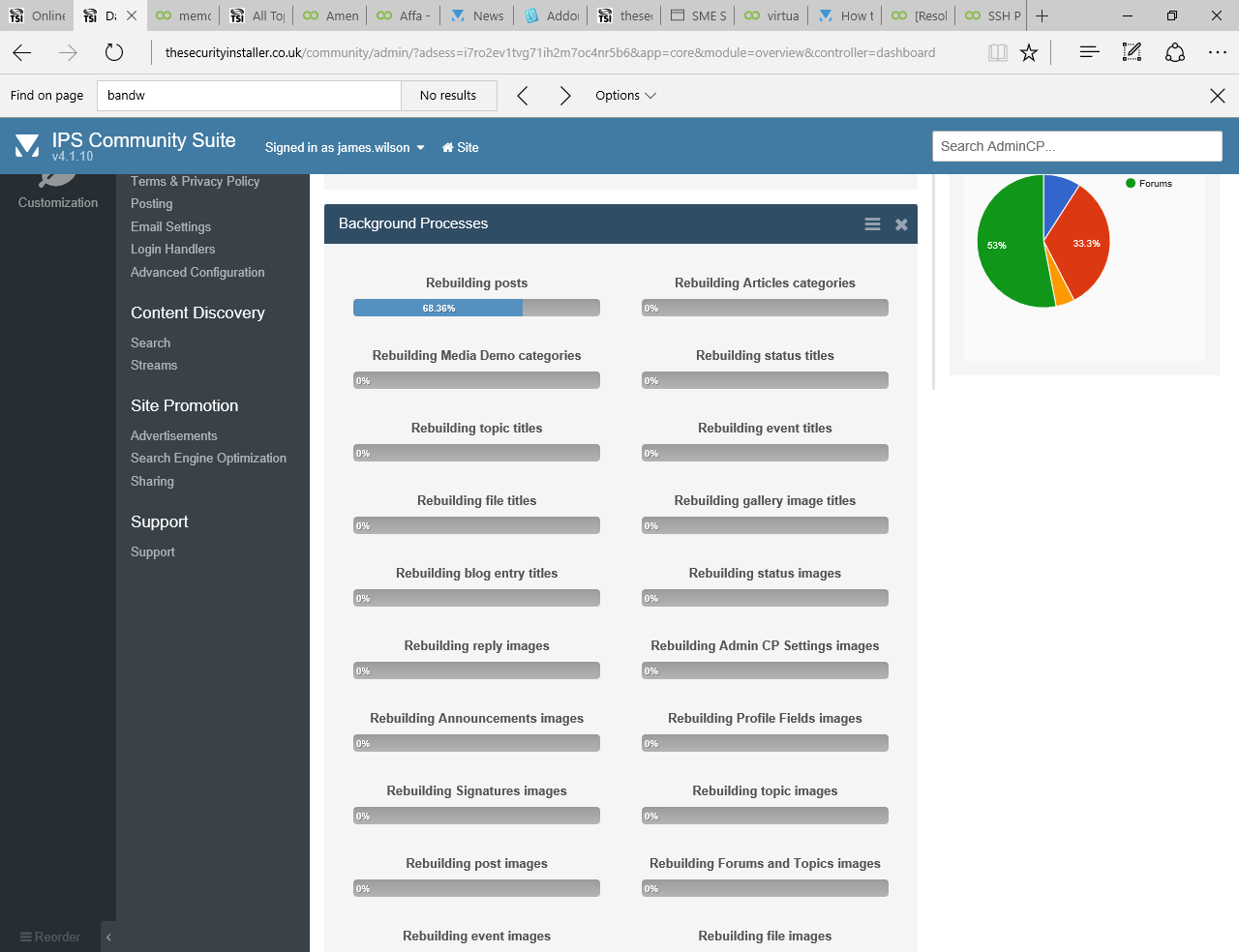Click the Search AdminCP field
1239x952 pixels.
coord(1076,146)
